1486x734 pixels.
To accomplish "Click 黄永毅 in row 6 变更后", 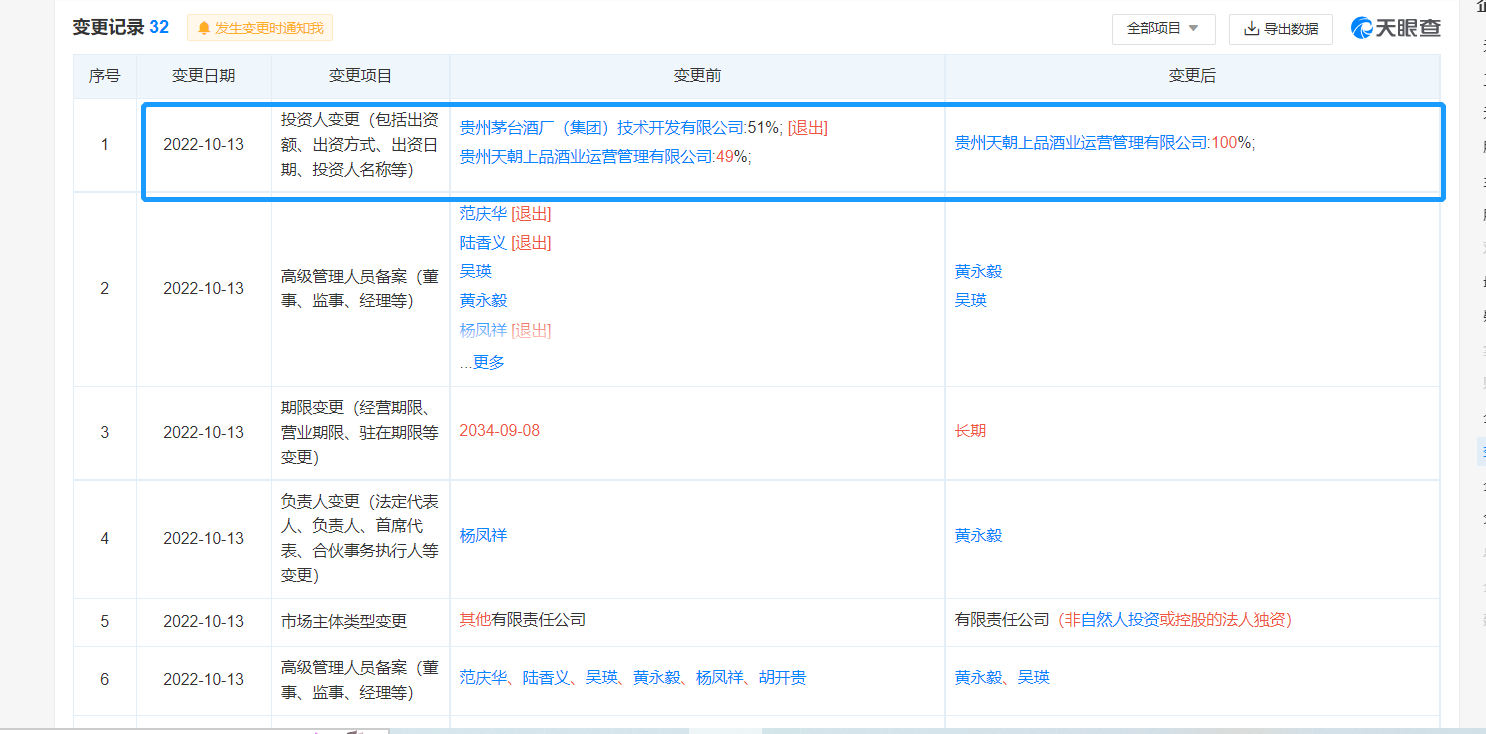I will (978, 677).
